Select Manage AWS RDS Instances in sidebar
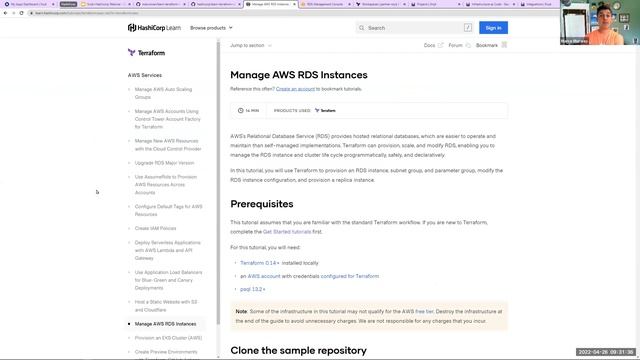The width and height of the screenshot is (640, 360). [165, 324]
